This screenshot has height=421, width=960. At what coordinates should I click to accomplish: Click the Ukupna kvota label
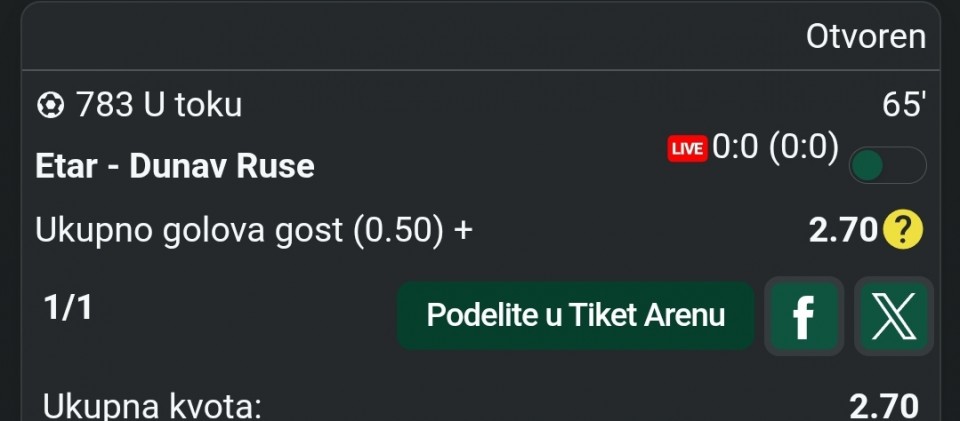tap(152, 406)
